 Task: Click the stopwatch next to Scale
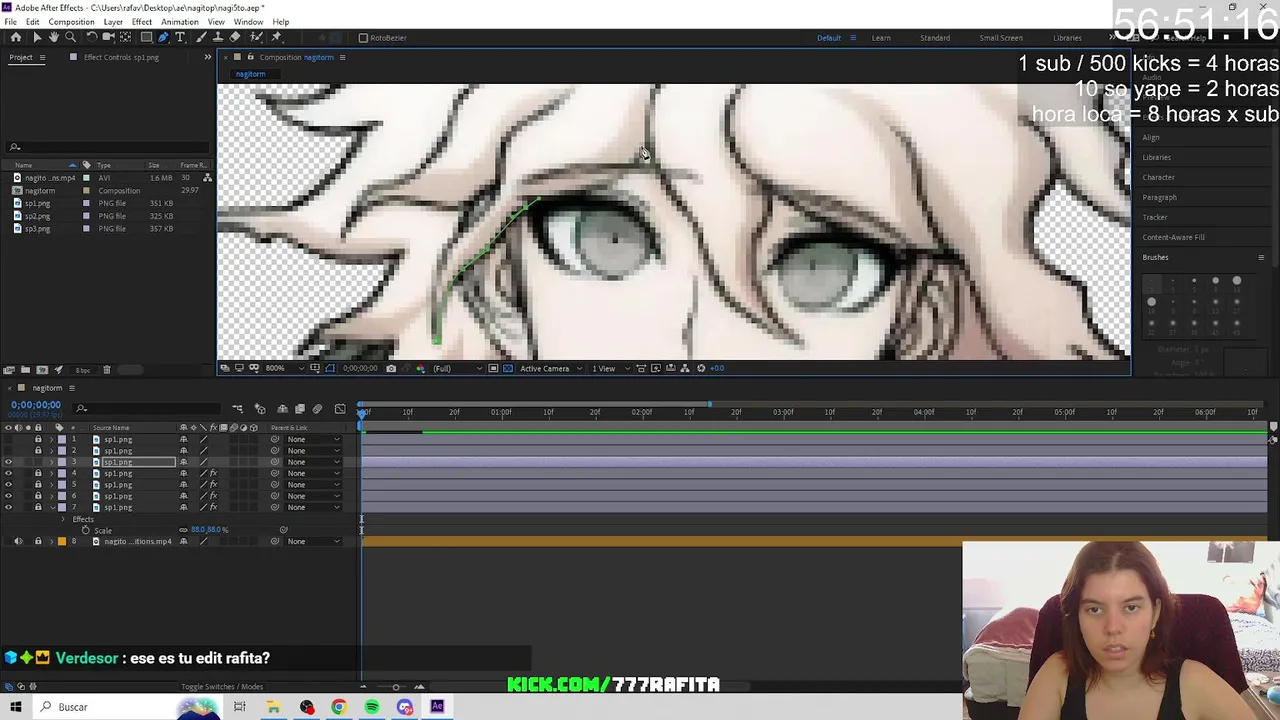point(86,530)
